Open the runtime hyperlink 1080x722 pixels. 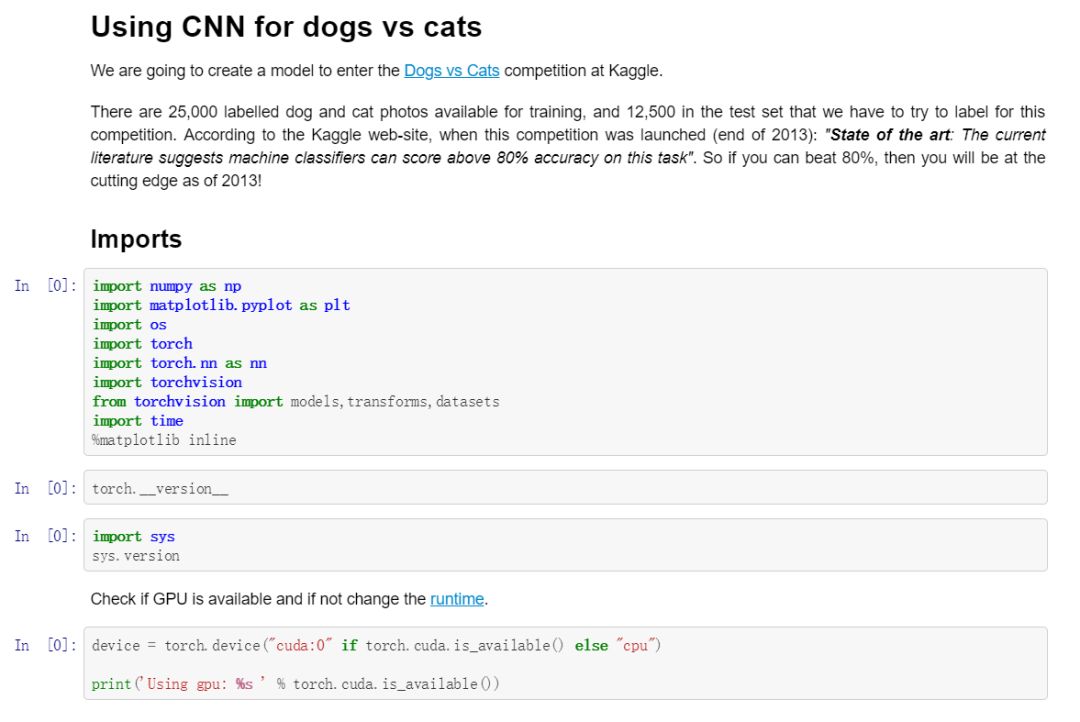457,599
